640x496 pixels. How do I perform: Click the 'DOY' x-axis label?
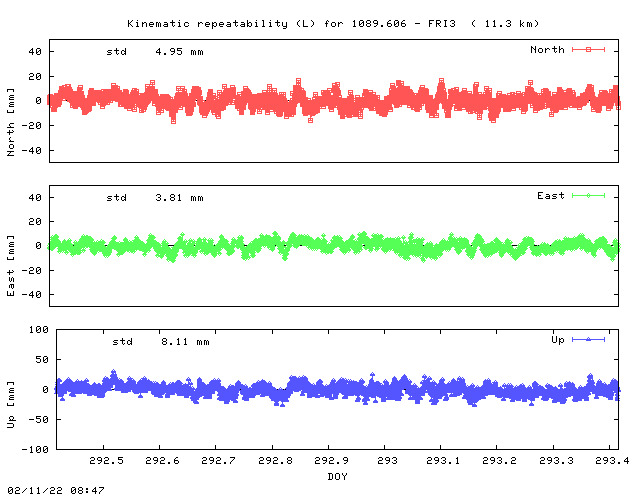337,476
